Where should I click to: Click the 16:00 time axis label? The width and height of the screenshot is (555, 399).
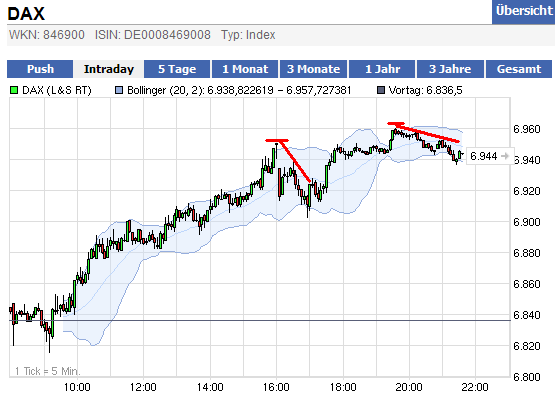(276, 387)
